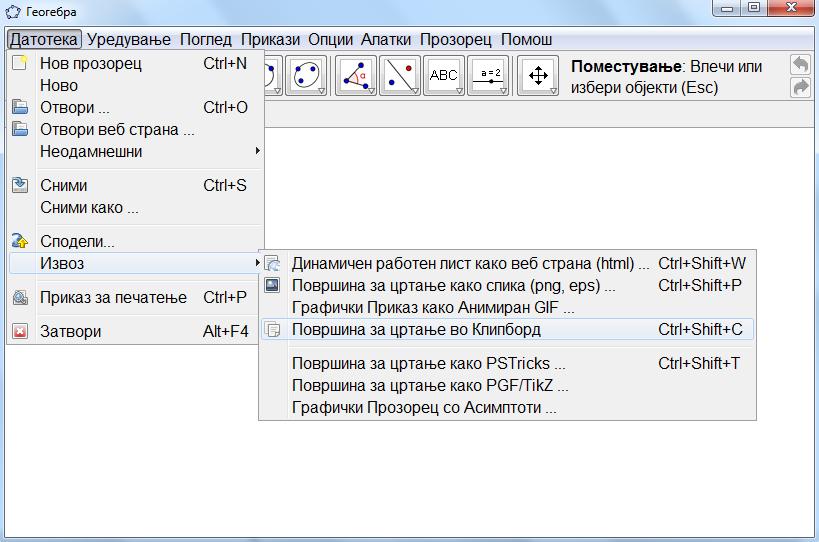Click the share icon beside Сподели
This screenshot has height=542, width=819.
click(20, 241)
